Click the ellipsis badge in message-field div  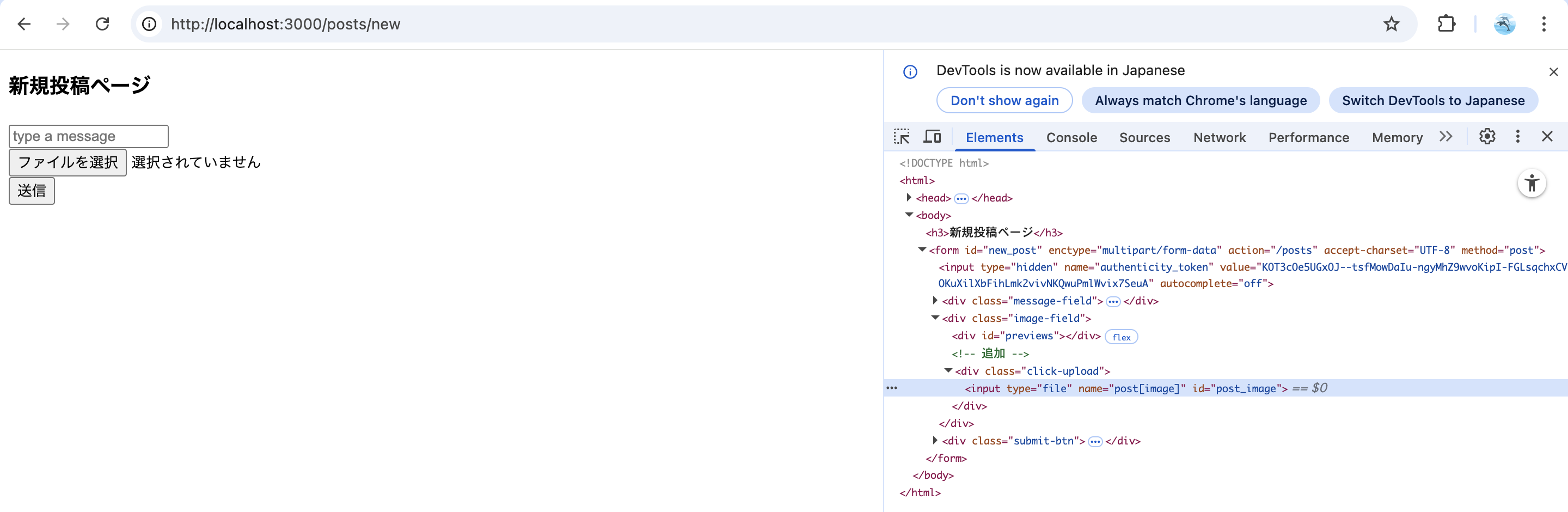click(1113, 301)
